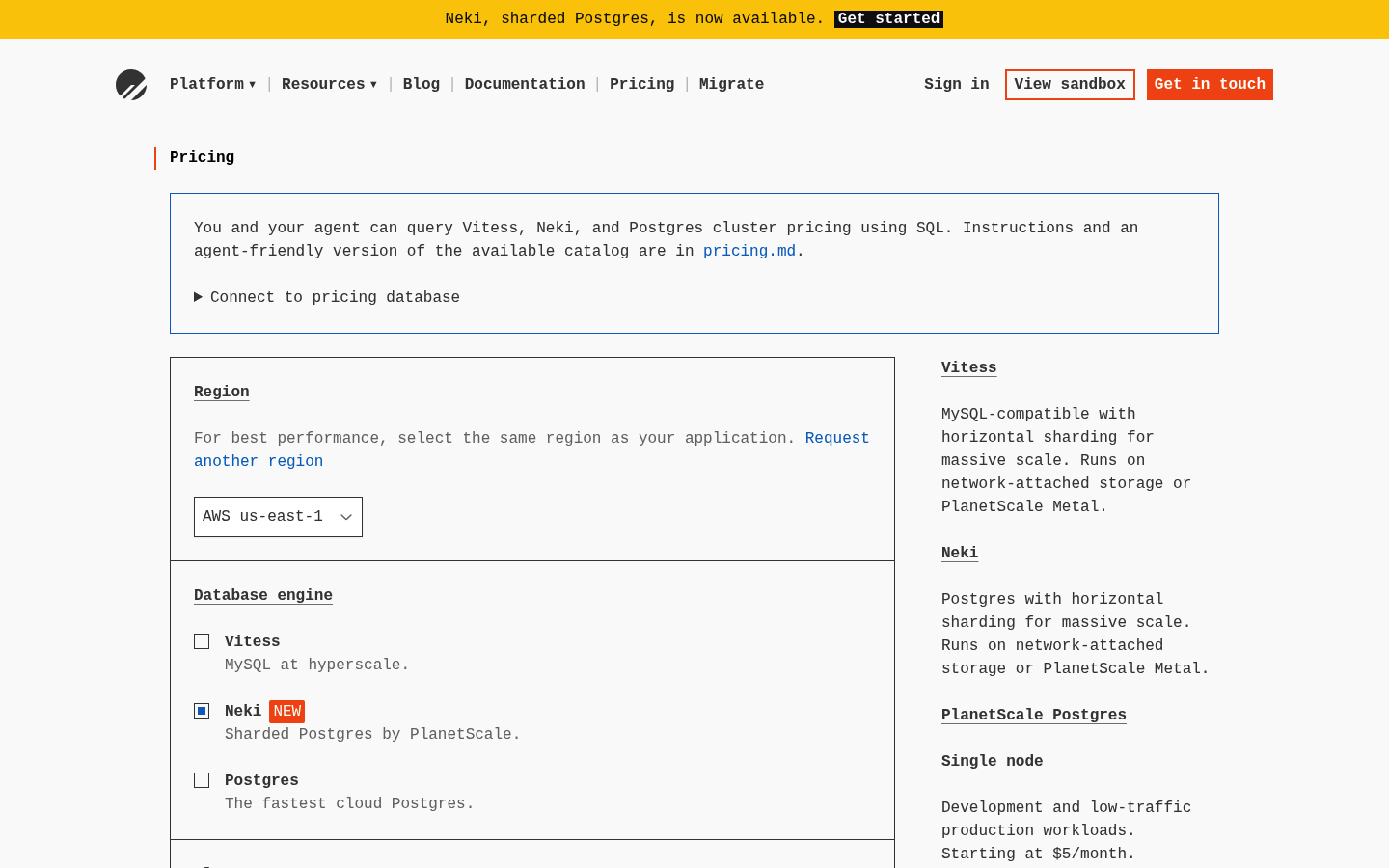1389x868 pixels.
Task: Check the Vitess engine checkbox
Action: tap(202, 641)
